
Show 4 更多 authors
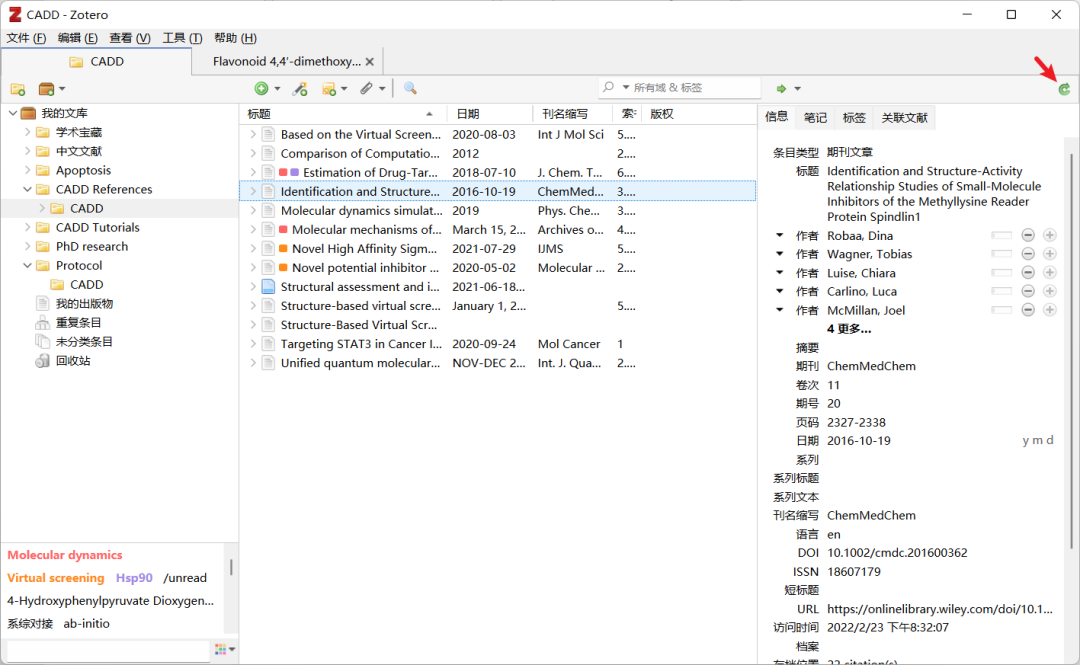pyautogui.click(x=849, y=329)
